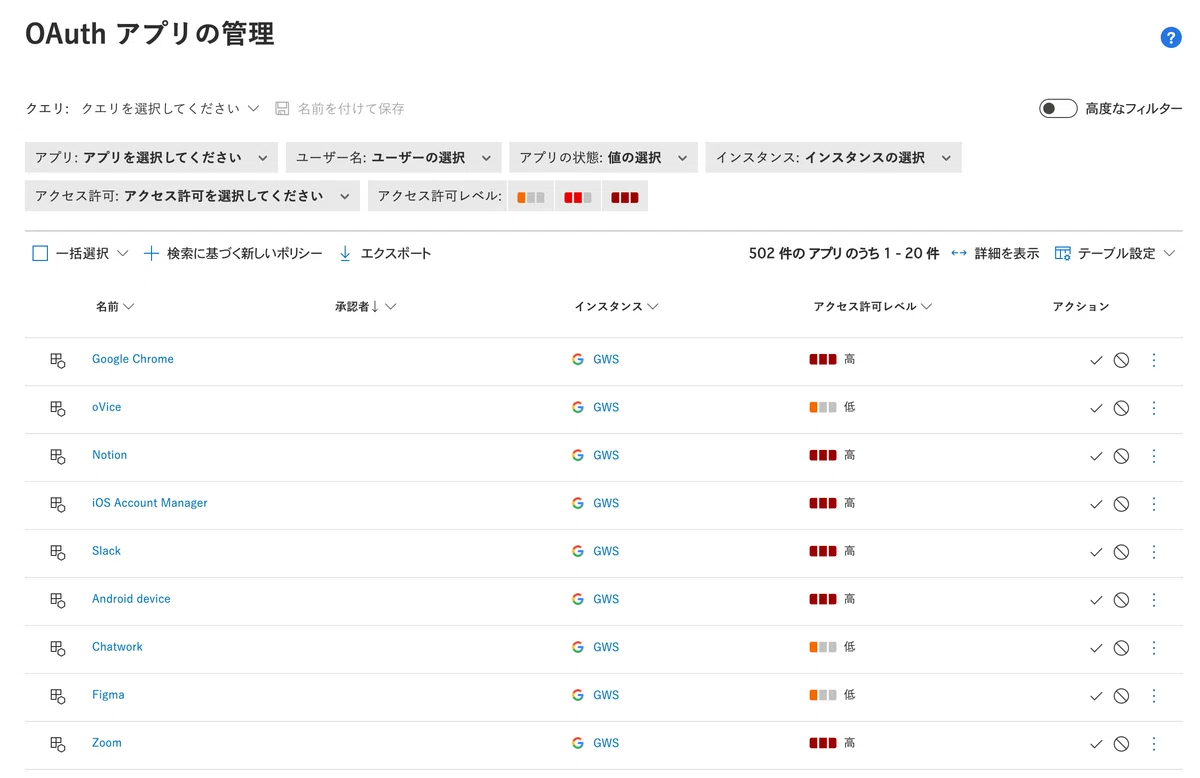This screenshot has width=1200, height=778.
Task: Open the more options menu for Google Chrome
Action: 1154,360
